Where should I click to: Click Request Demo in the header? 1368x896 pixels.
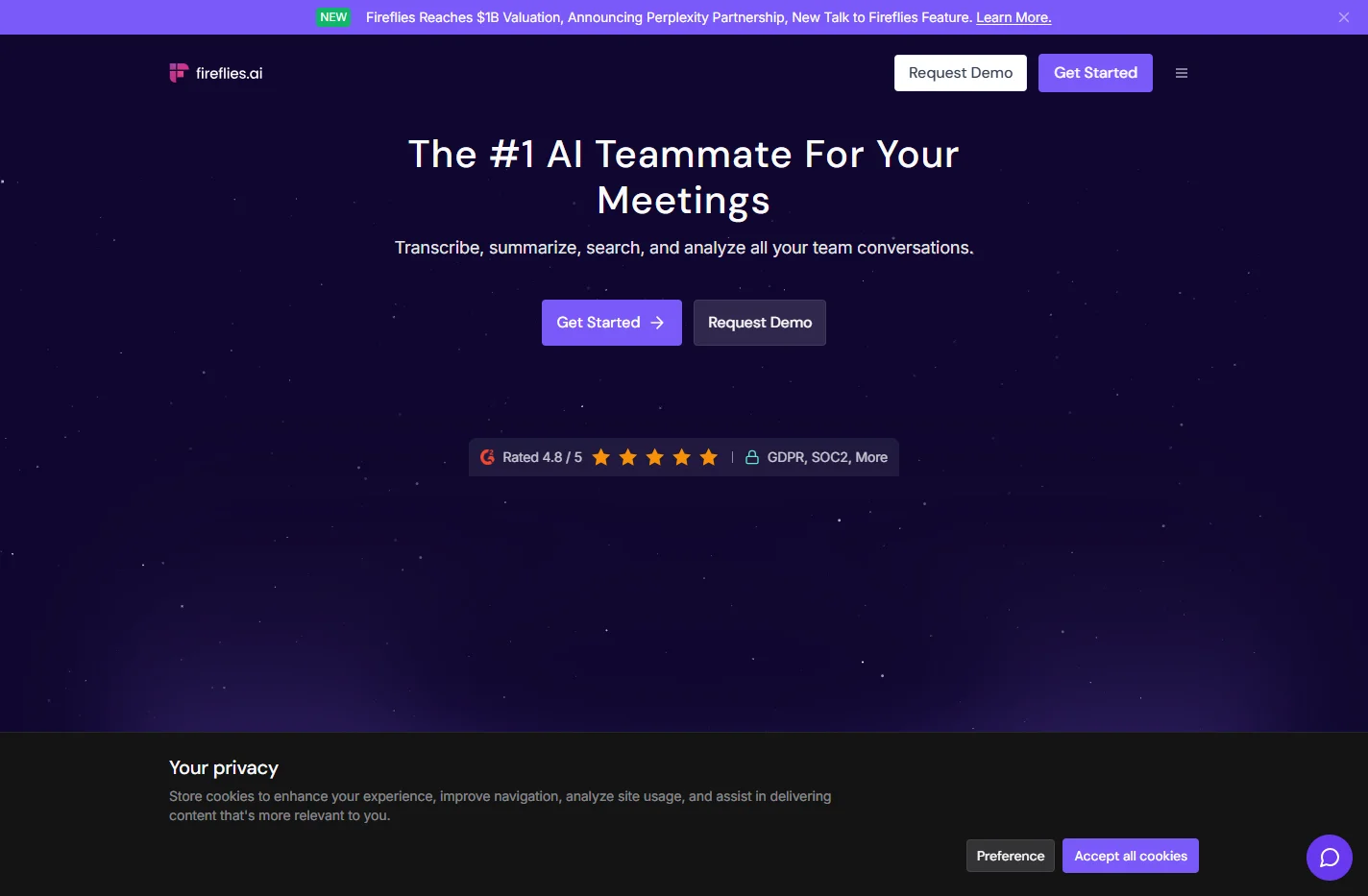[961, 73]
